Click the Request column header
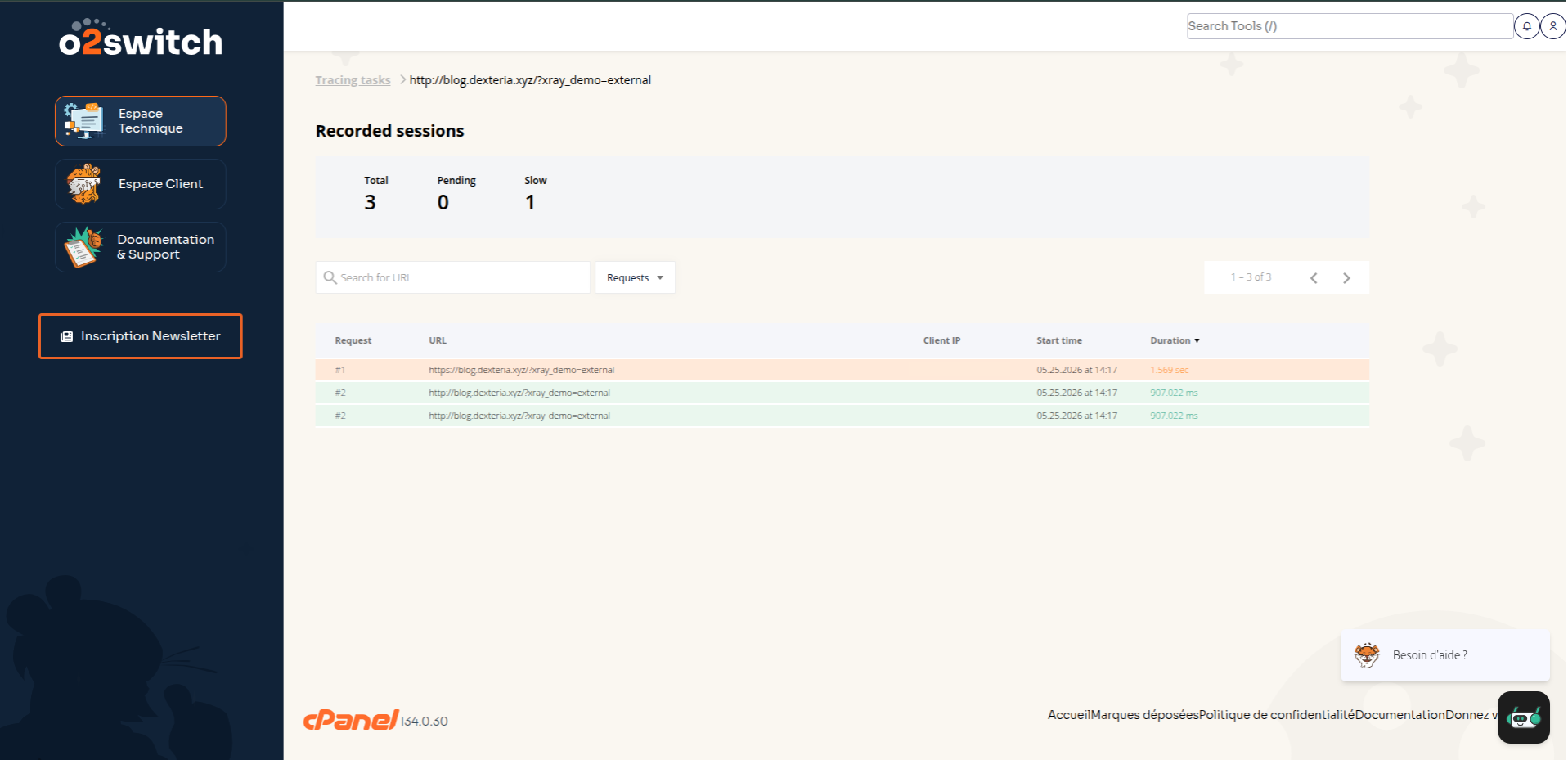Image resolution: width=1568 pixels, height=760 pixels. pyautogui.click(x=353, y=340)
